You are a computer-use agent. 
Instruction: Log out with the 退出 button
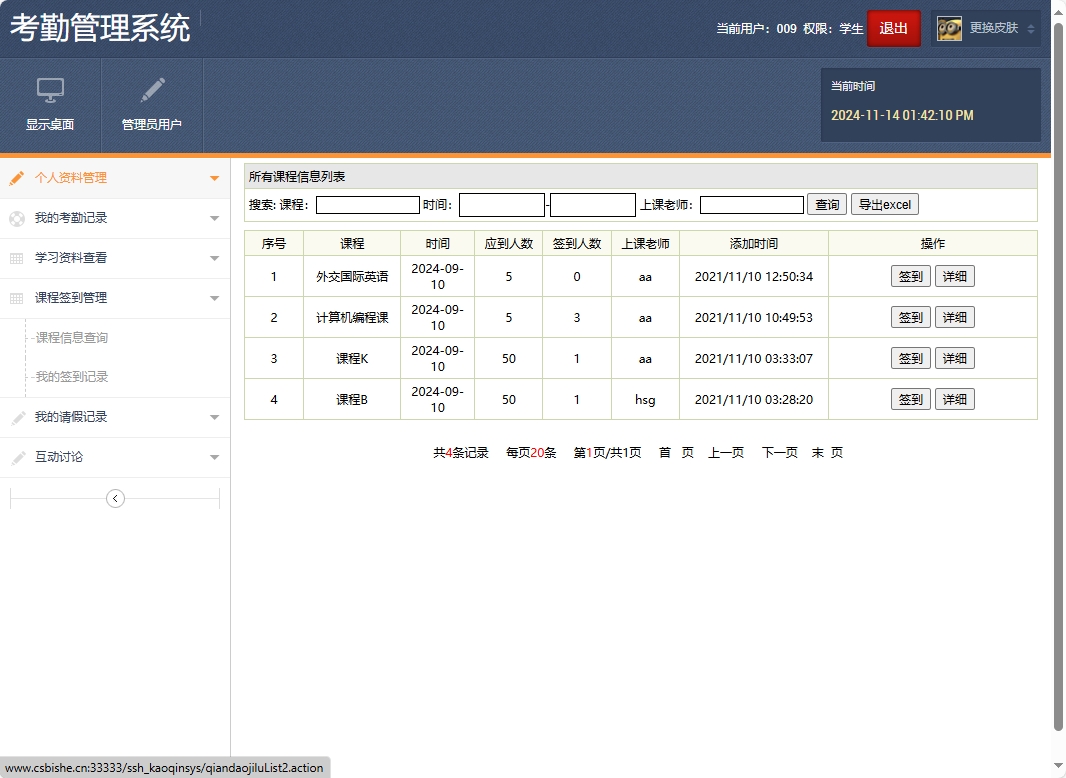click(893, 28)
